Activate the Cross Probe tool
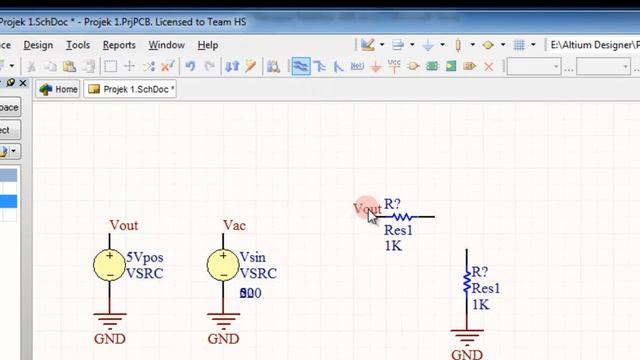 coord(251,67)
